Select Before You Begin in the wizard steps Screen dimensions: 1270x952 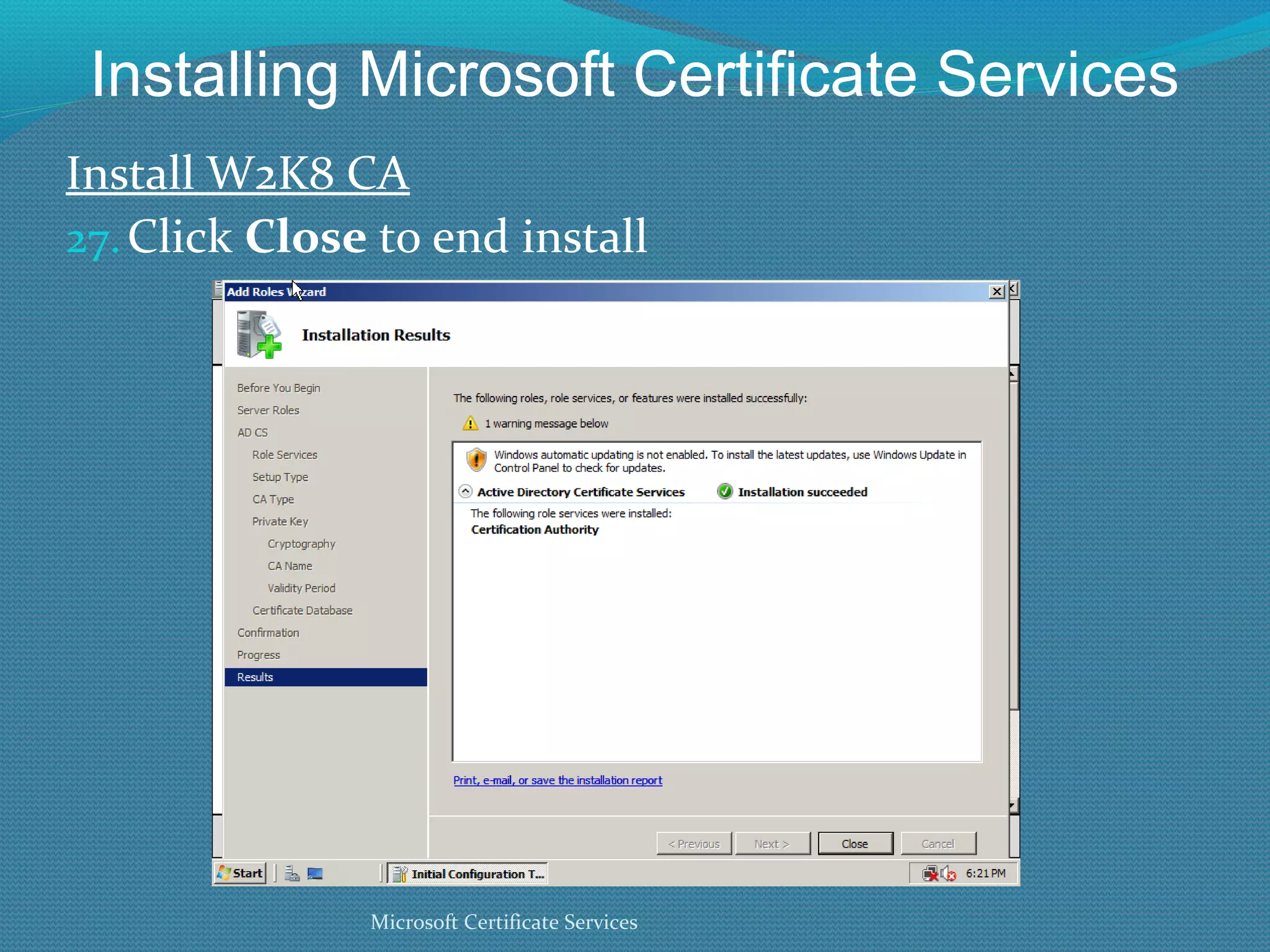(x=278, y=388)
